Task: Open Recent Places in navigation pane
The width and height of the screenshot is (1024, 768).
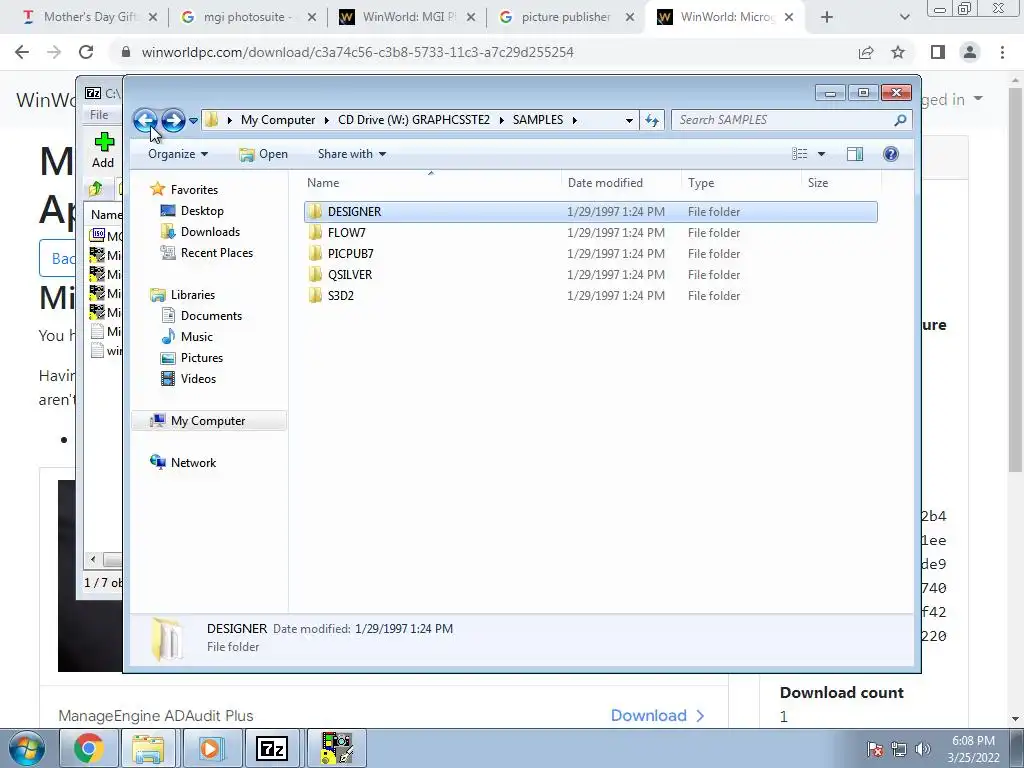Action: click(x=216, y=253)
